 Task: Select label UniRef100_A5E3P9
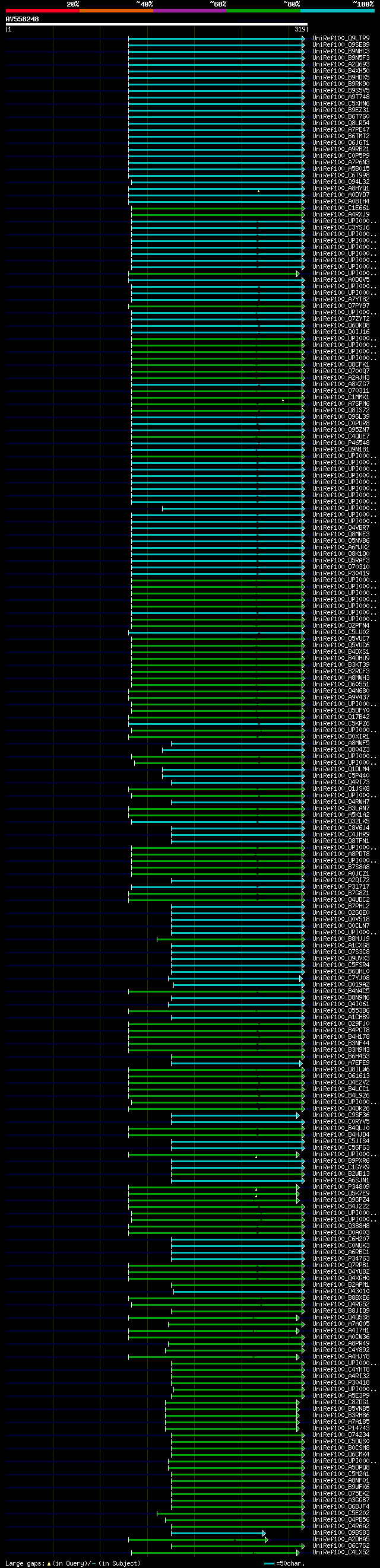pyautogui.click(x=340, y=1396)
